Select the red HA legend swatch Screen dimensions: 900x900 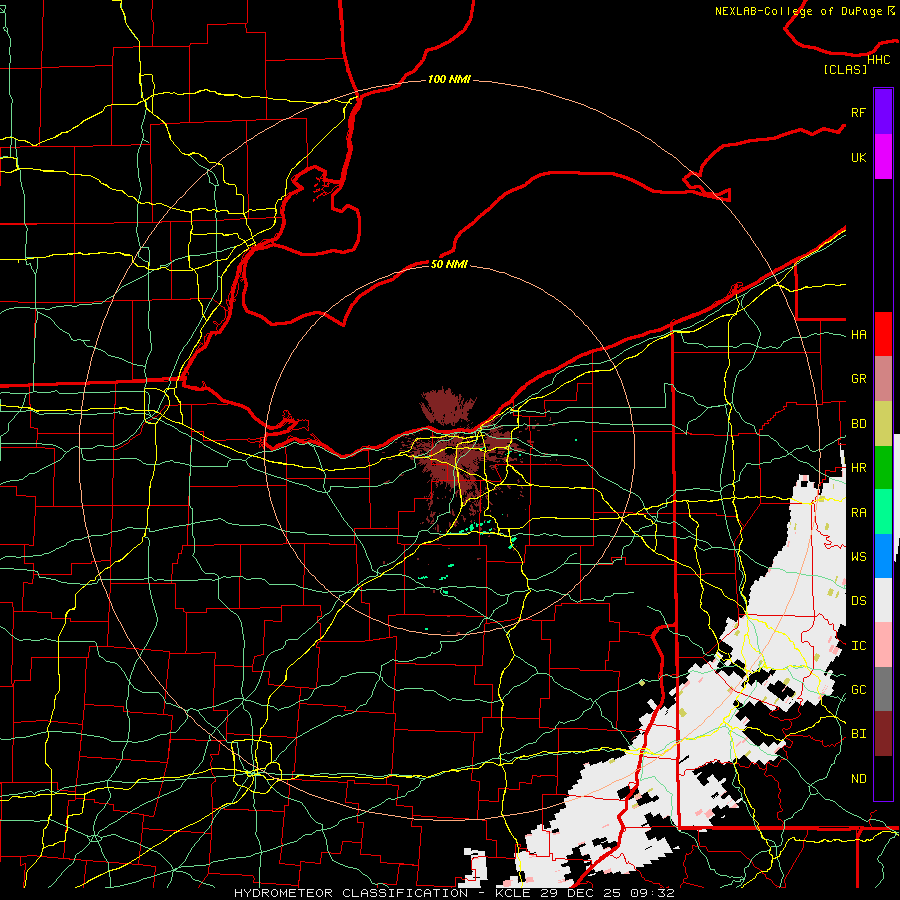[x=883, y=334]
